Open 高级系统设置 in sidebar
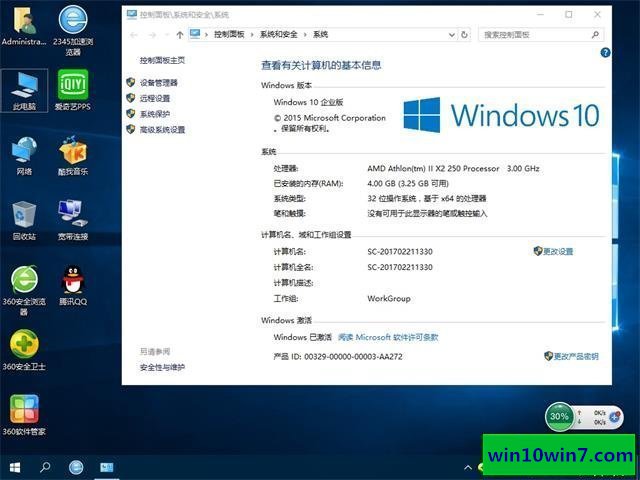640x480 pixels. [x=162, y=130]
